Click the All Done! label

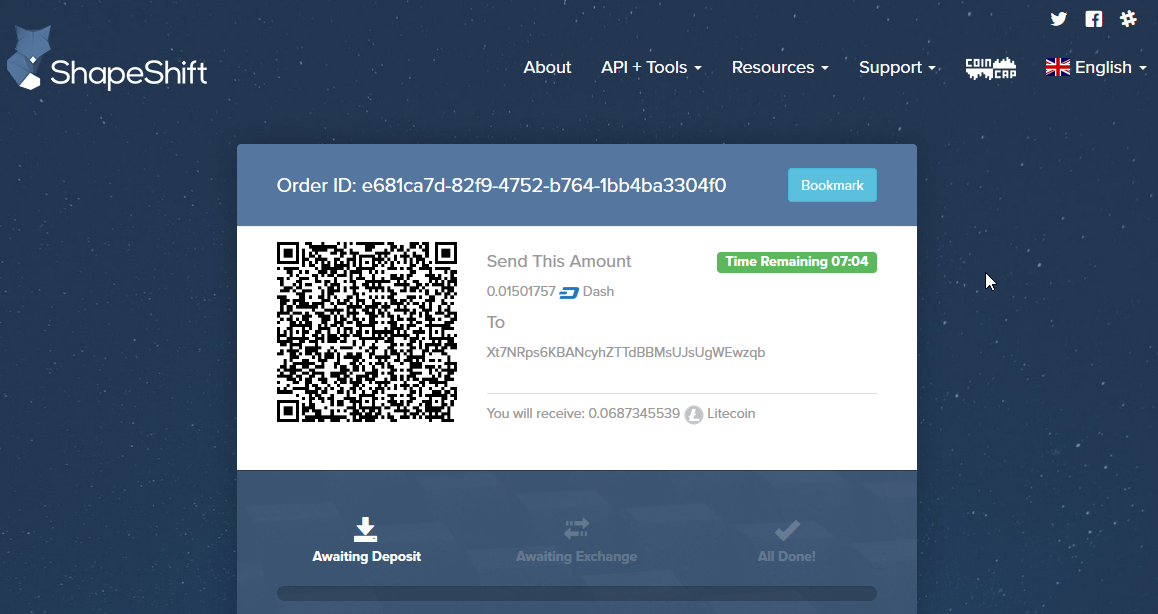pyautogui.click(x=787, y=556)
